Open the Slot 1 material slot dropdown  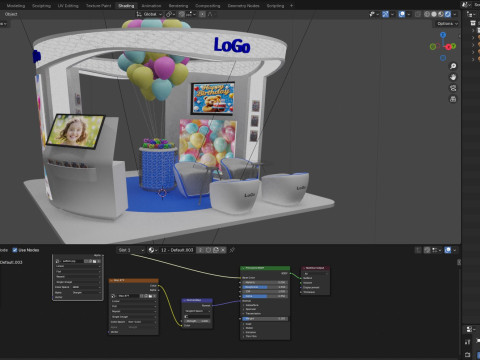pyautogui.click(x=131, y=250)
